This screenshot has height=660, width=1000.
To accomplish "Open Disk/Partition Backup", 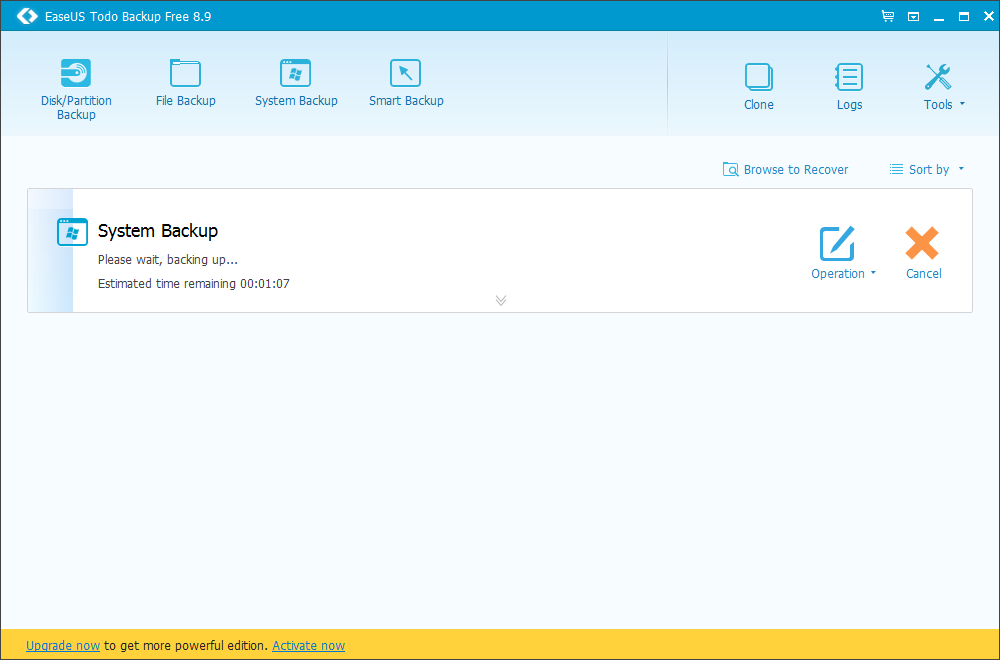I will [x=76, y=89].
